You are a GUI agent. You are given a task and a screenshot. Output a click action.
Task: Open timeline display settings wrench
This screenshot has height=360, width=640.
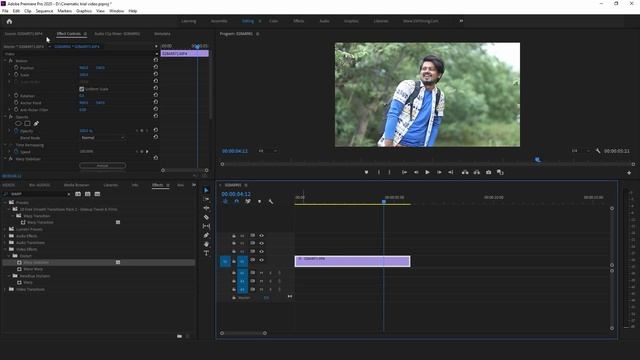[x=270, y=201]
